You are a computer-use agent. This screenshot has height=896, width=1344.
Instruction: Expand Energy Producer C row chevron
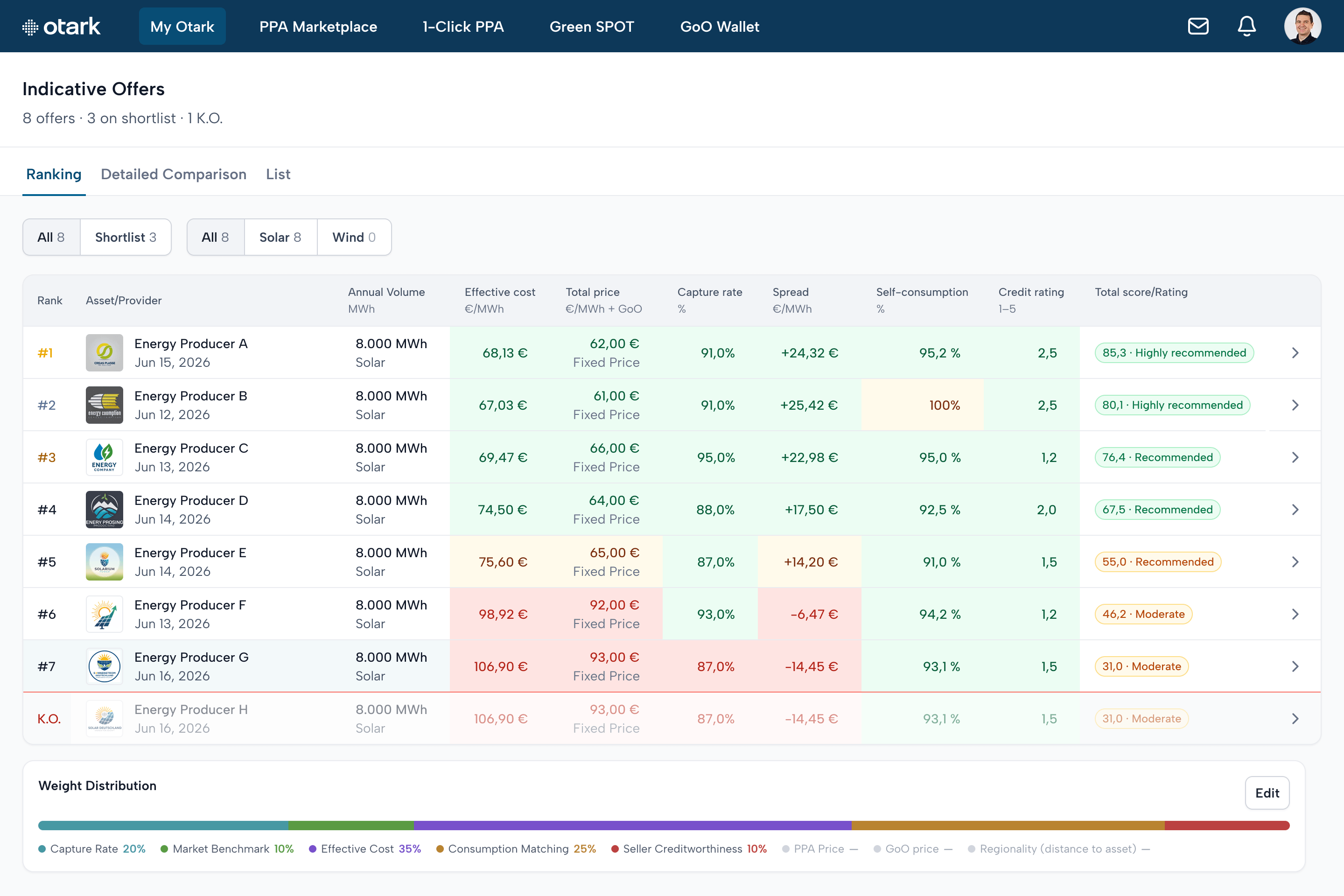(1295, 457)
